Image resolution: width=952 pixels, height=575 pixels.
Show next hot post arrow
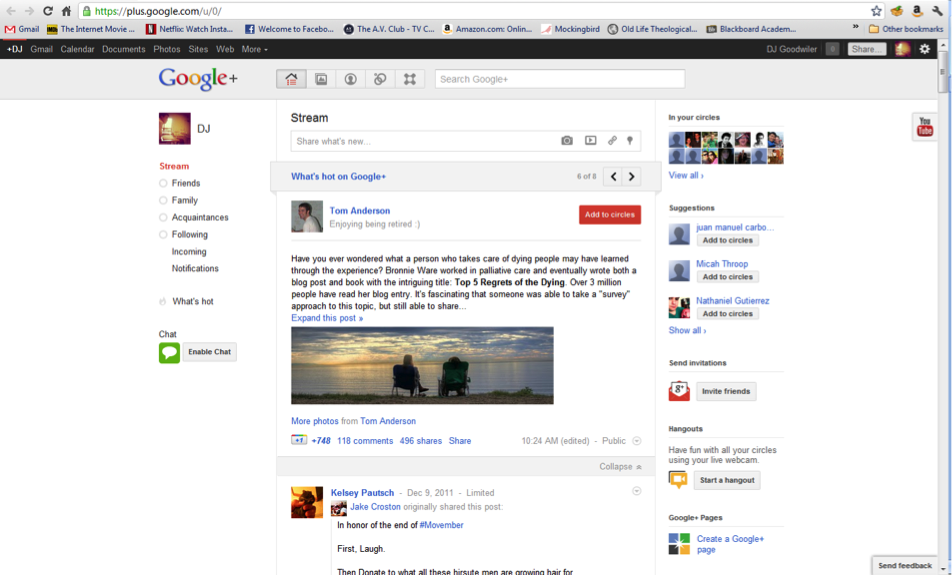[631, 177]
